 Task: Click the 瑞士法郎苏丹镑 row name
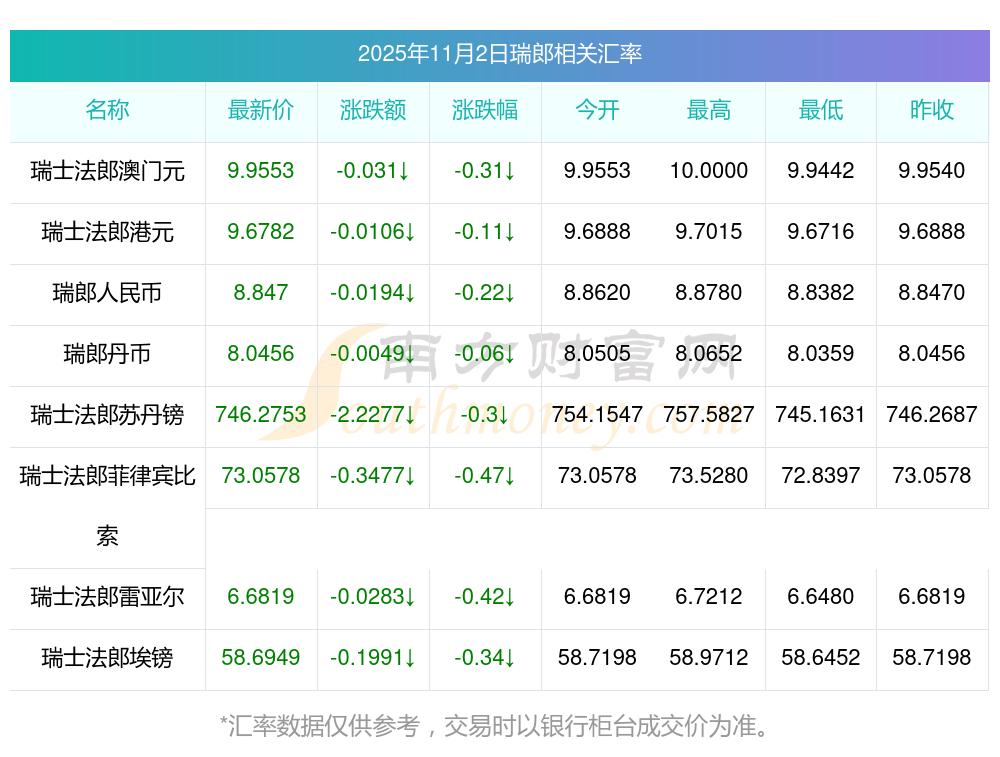coord(107,415)
